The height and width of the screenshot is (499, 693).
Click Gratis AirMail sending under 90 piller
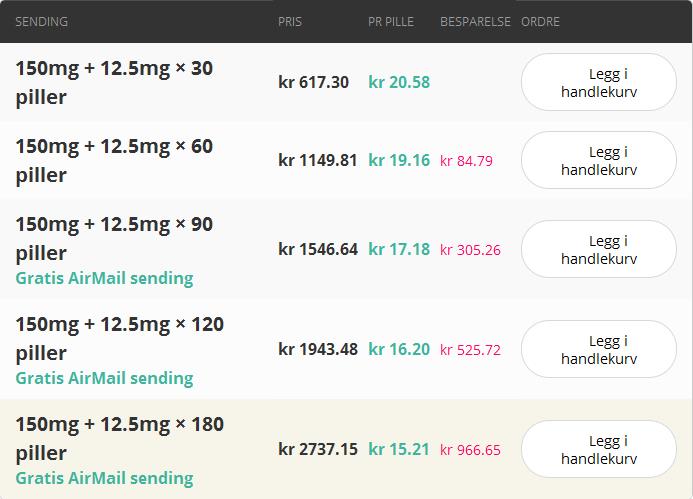104,278
